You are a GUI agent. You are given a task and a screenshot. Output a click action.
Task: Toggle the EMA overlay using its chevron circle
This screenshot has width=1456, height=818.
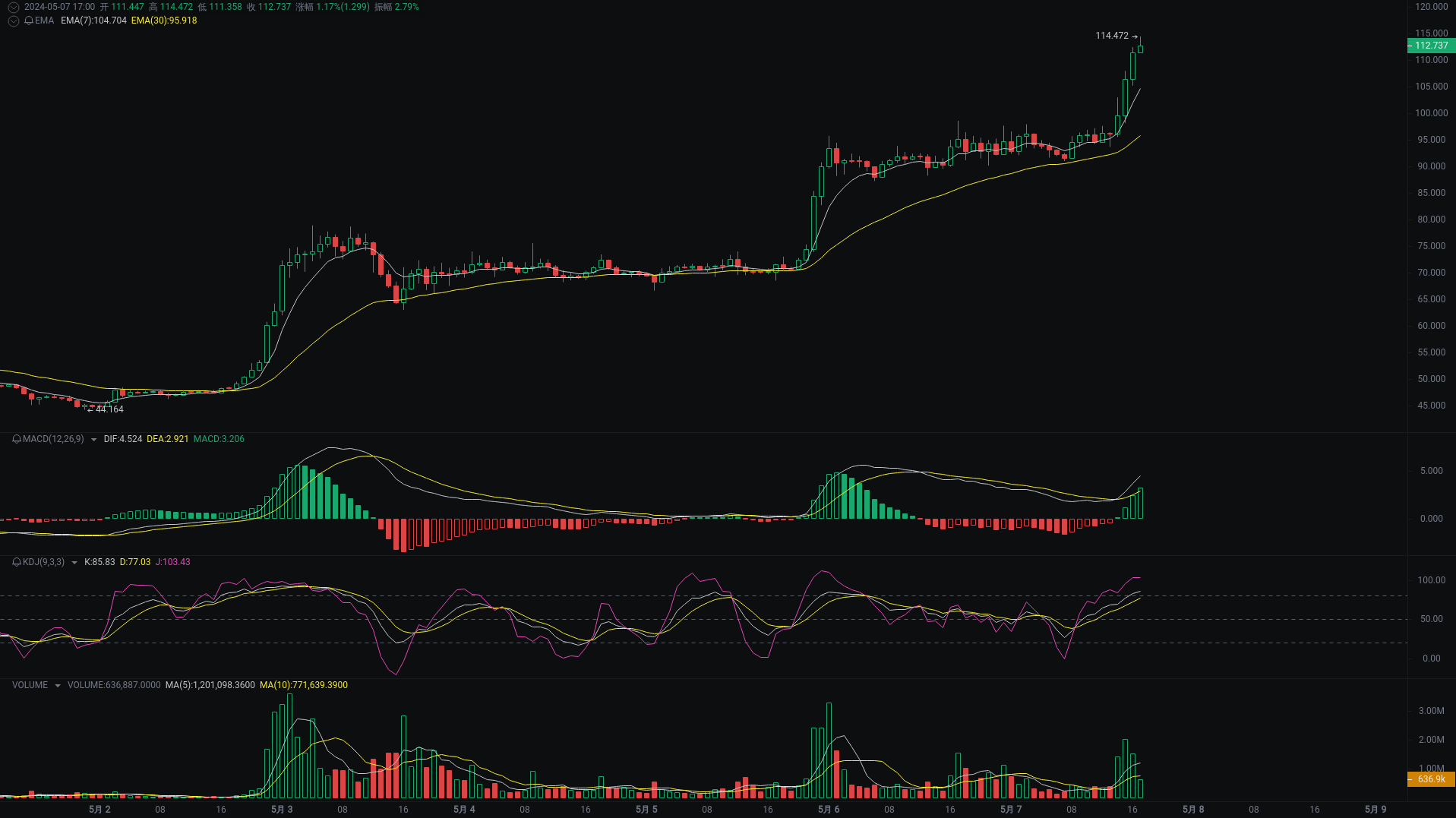click(12, 21)
